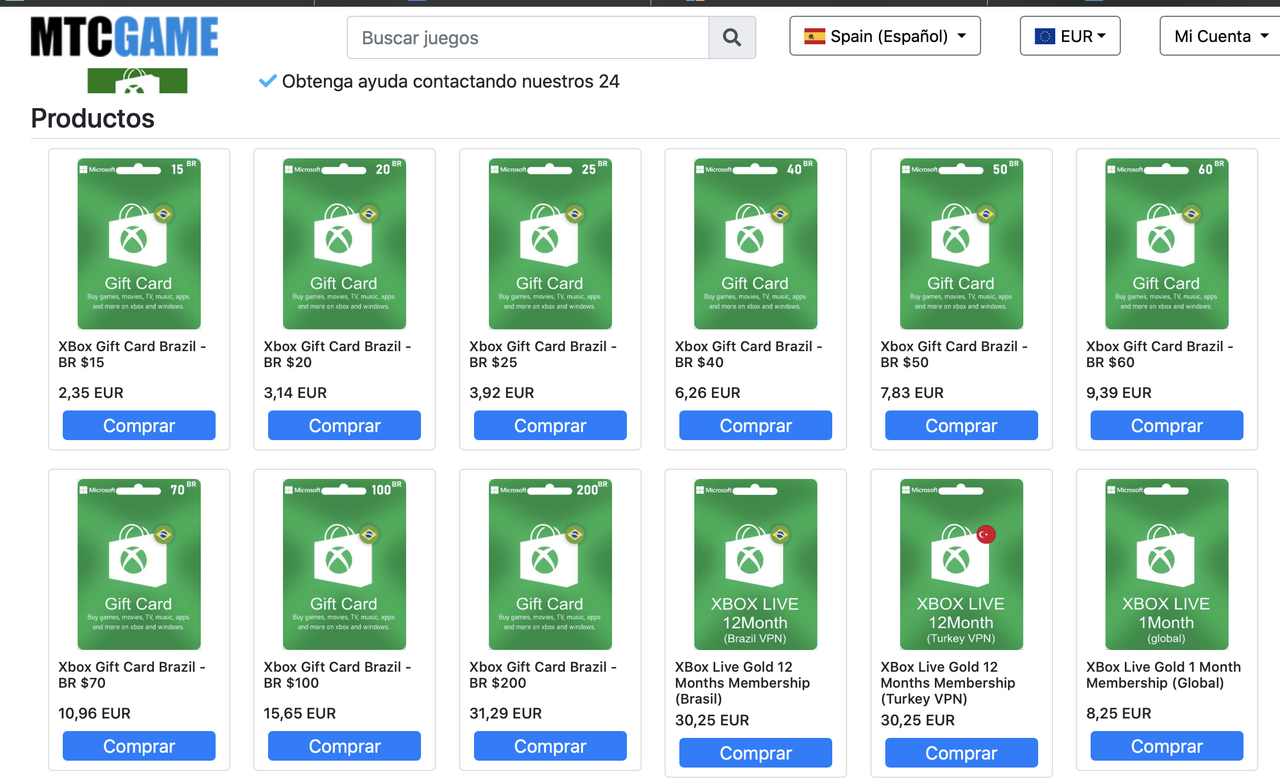Buy the Xbox Gift Card Brazil BR $40
Image resolution: width=1280 pixels, height=781 pixels.
tap(756, 426)
